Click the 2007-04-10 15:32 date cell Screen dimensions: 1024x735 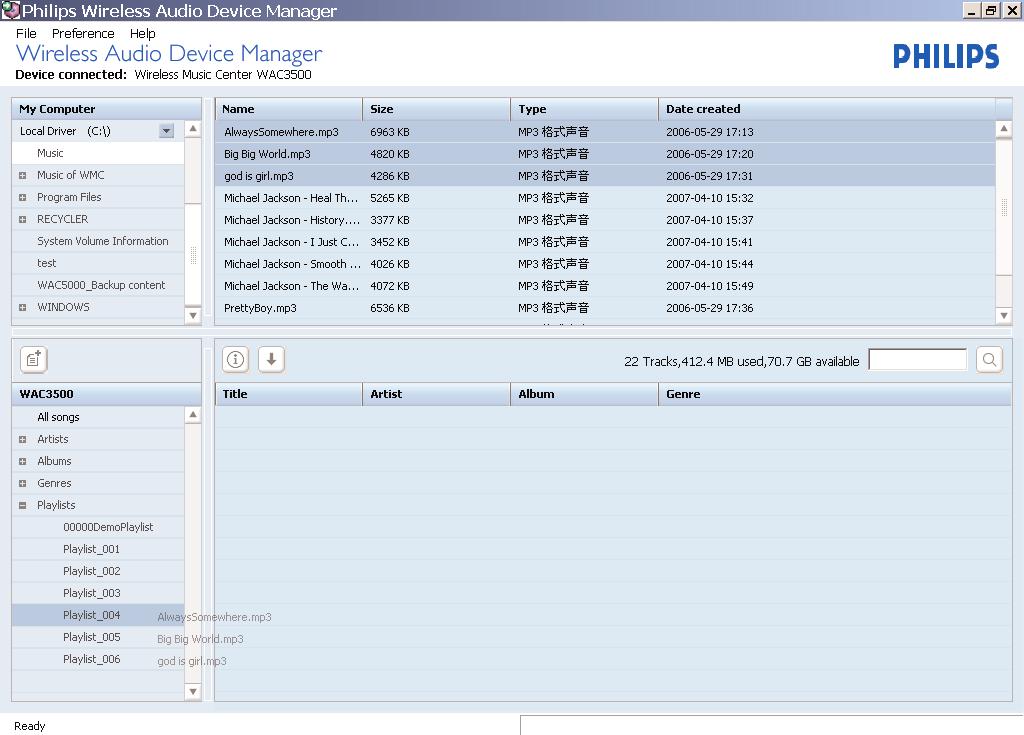tap(710, 198)
